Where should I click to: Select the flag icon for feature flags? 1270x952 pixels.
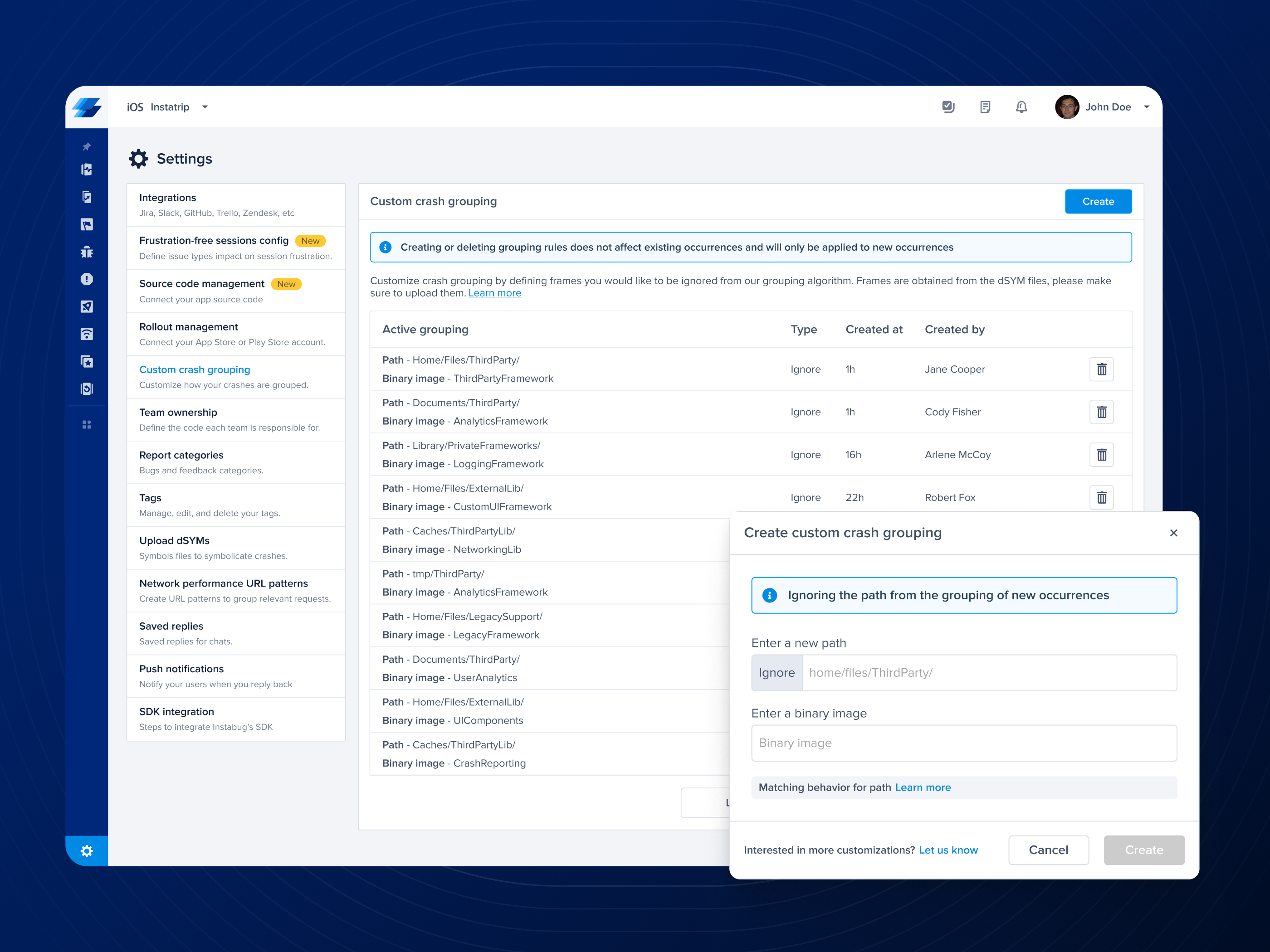[x=87, y=224]
